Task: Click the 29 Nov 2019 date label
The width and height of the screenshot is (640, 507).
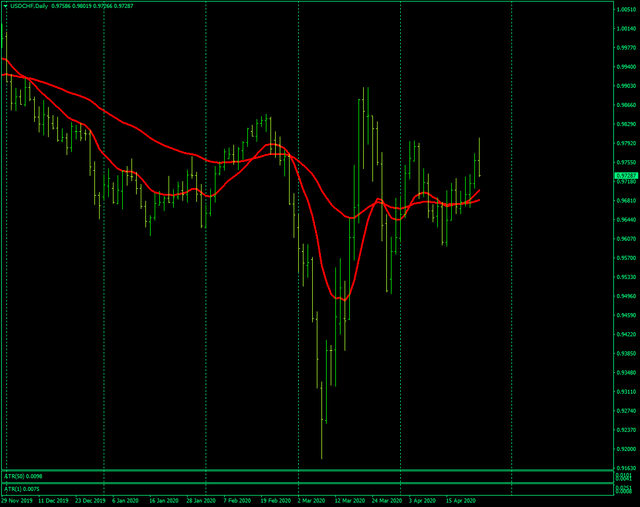Action: click(17, 500)
